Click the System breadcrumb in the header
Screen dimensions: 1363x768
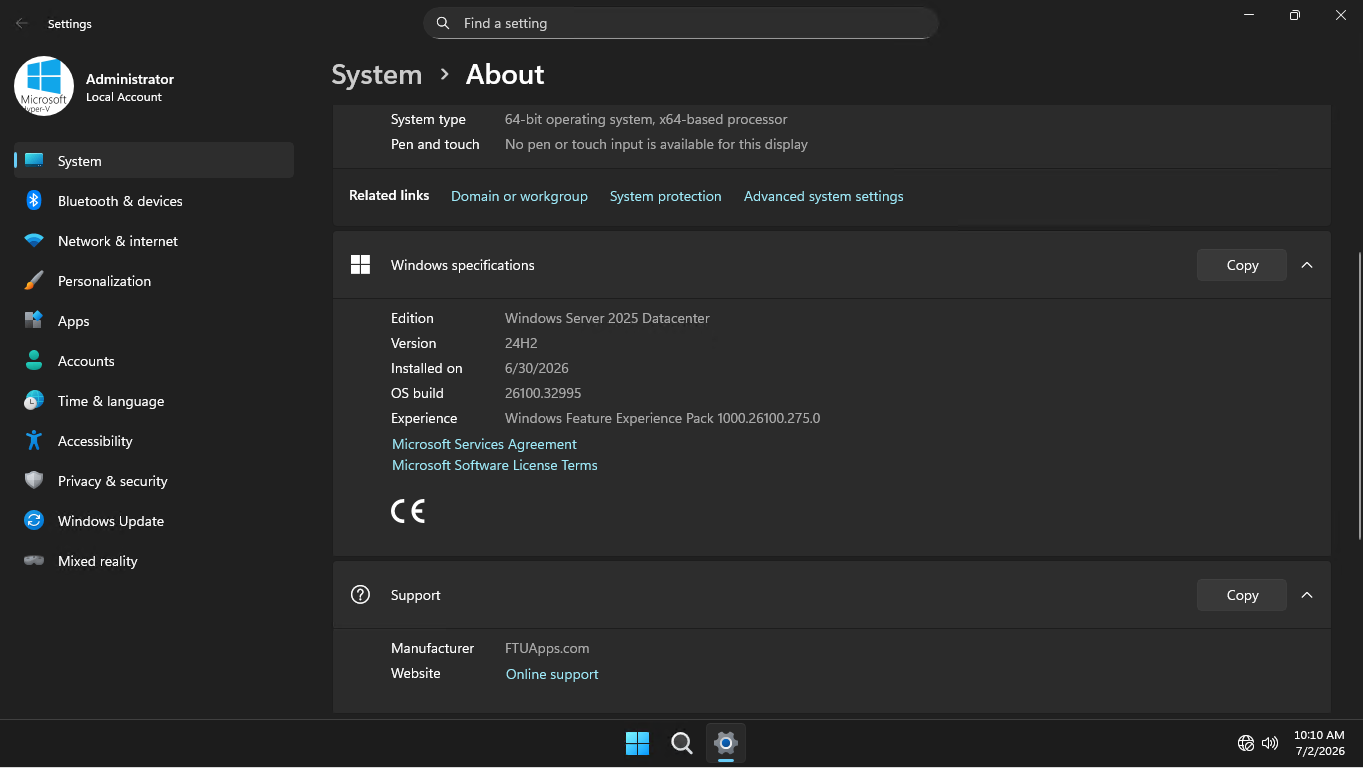[376, 75]
